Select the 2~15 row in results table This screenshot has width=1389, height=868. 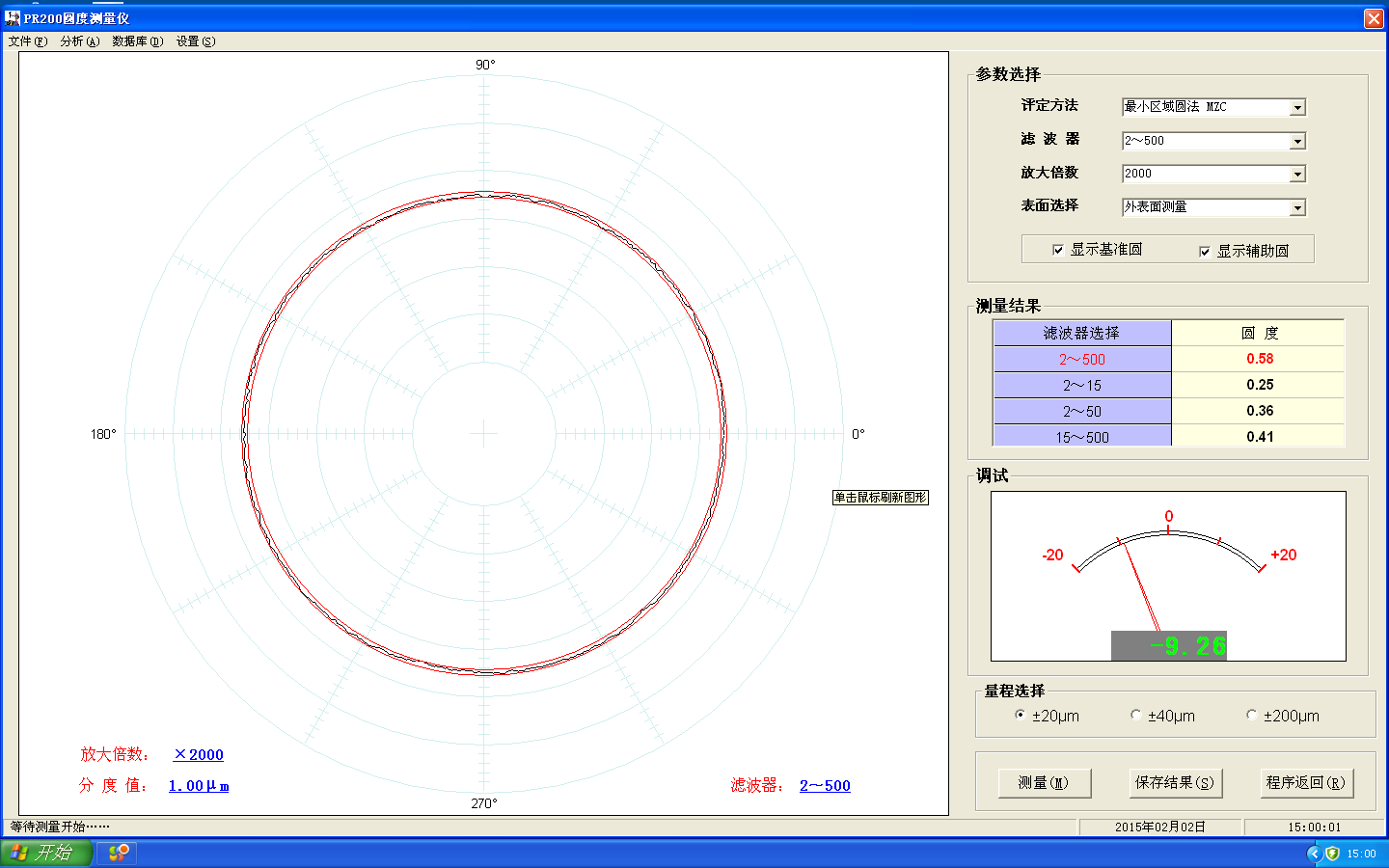click(x=1081, y=383)
